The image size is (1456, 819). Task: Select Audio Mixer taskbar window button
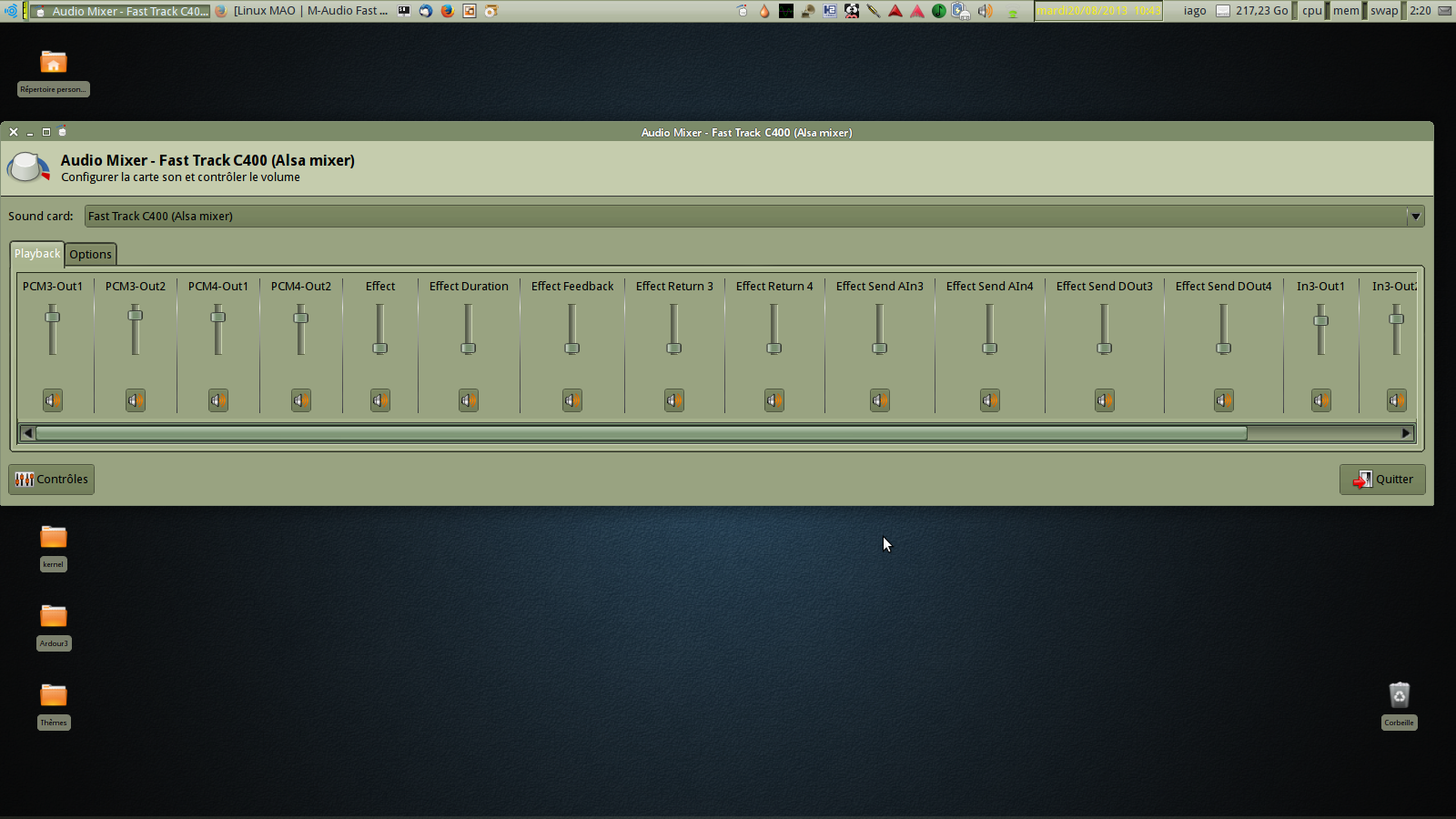click(121, 11)
